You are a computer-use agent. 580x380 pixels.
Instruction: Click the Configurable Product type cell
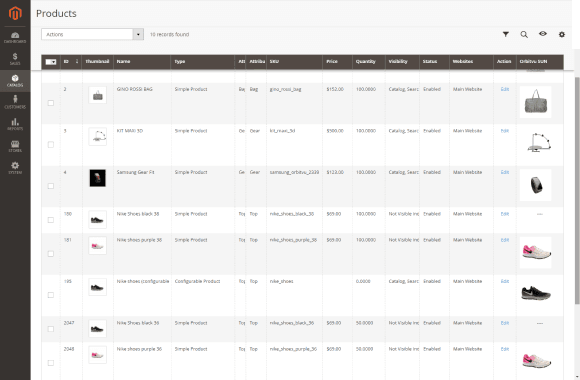[197, 282]
